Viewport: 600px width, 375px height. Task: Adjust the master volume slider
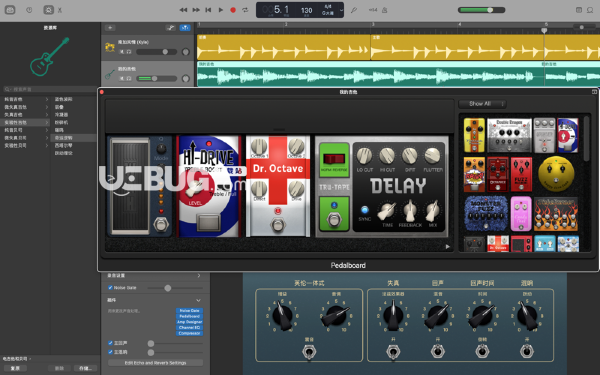click(481, 10)
